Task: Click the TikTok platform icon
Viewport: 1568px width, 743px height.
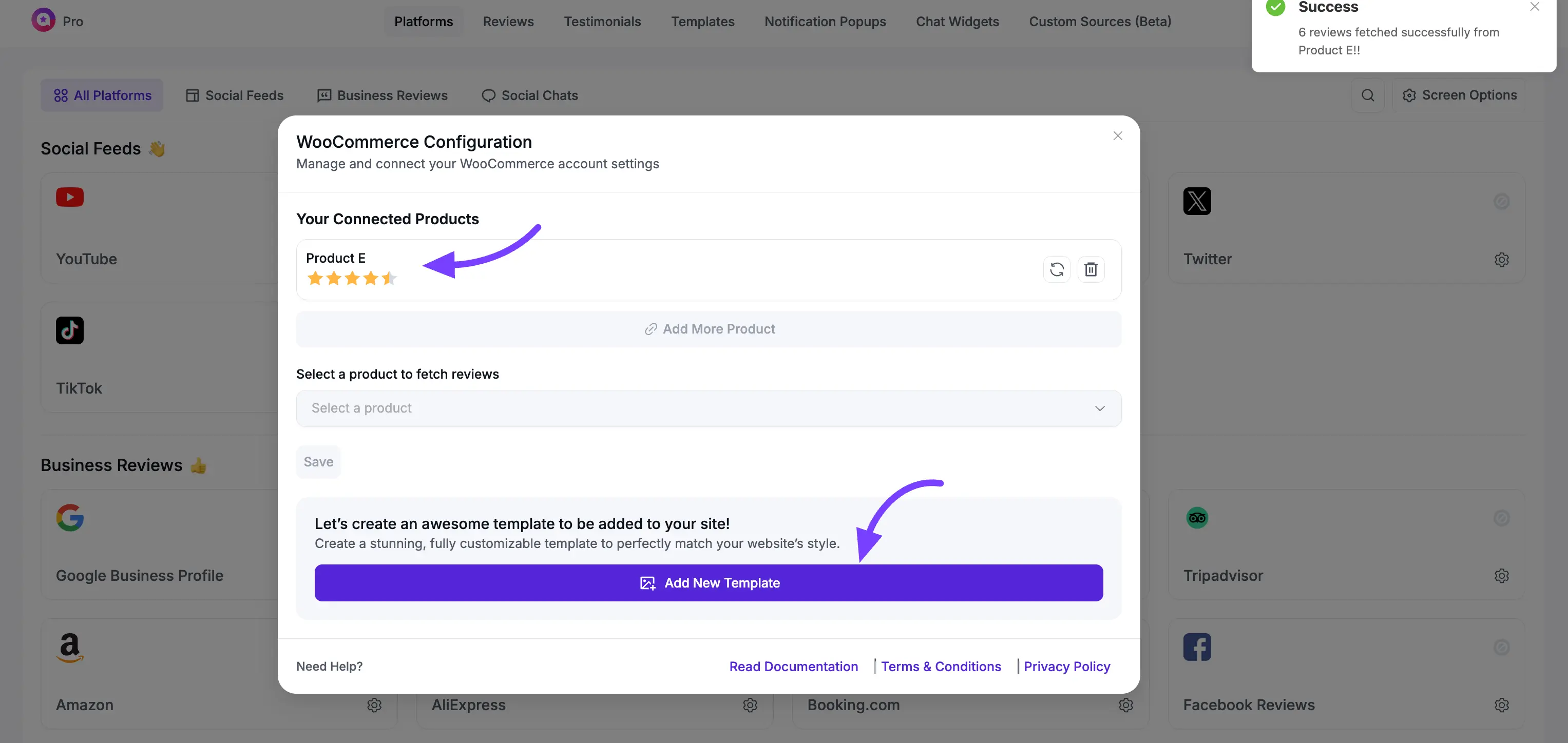Action: point(70,330)
